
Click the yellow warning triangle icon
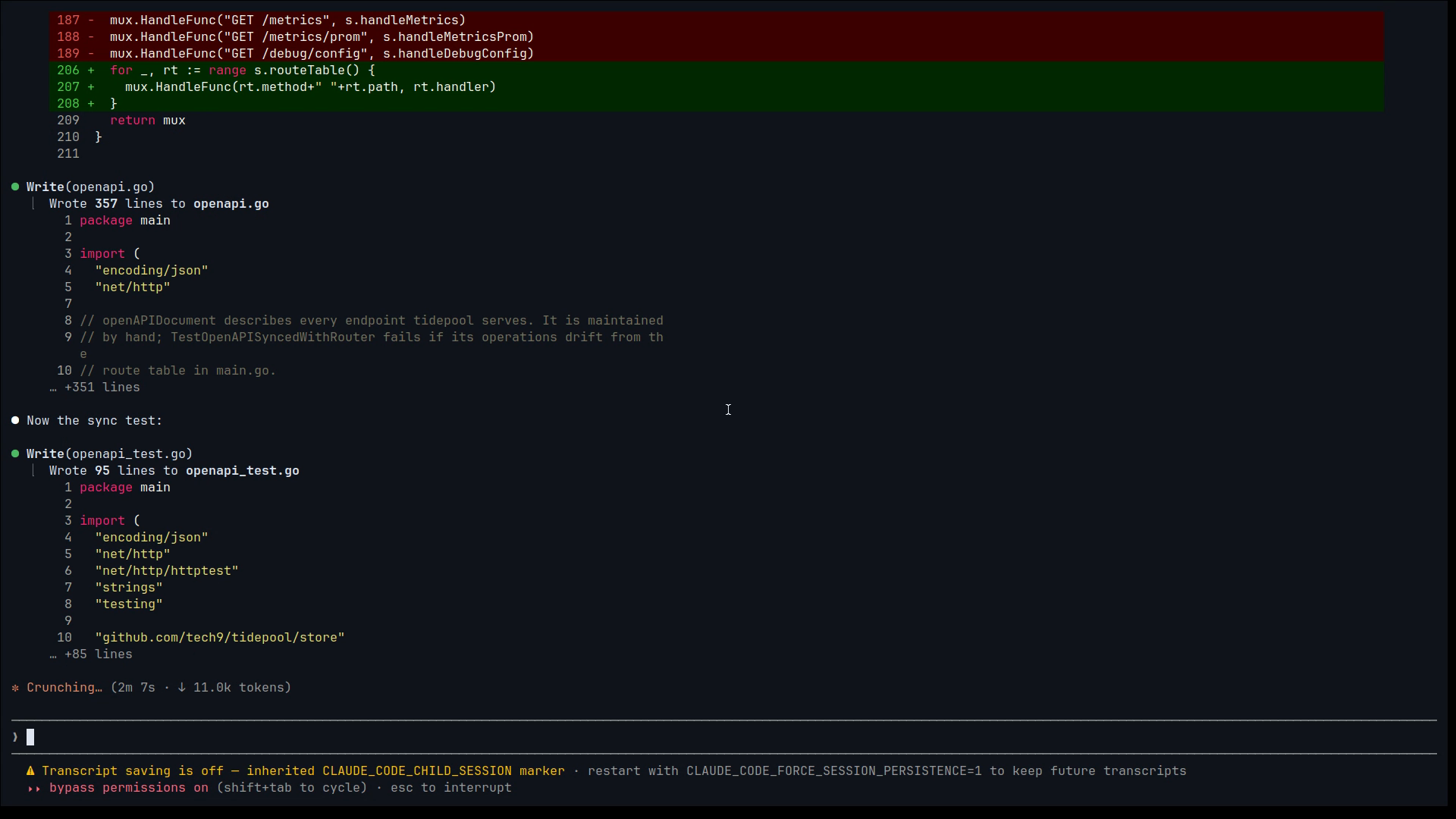(30, 771)
